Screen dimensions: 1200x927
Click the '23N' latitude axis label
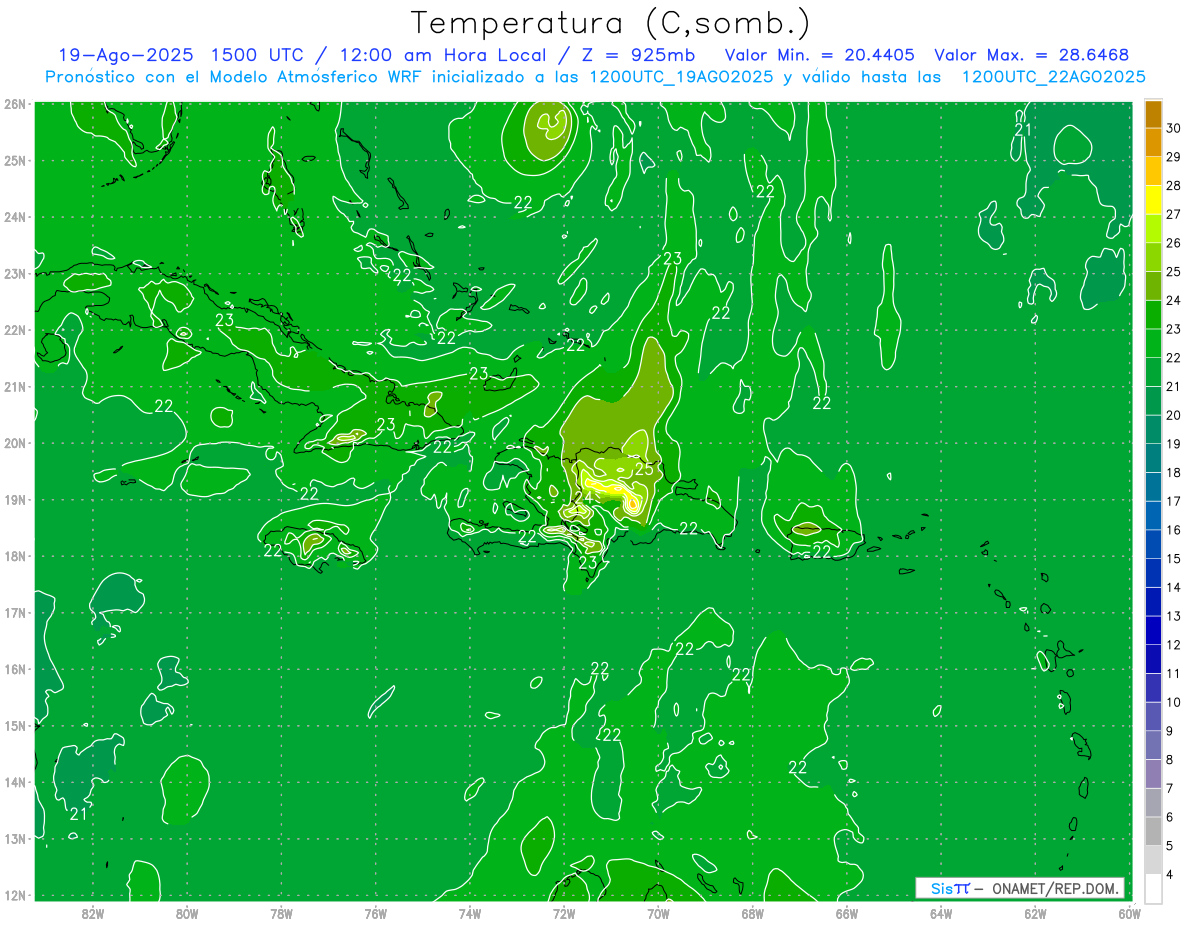[15, 273]
